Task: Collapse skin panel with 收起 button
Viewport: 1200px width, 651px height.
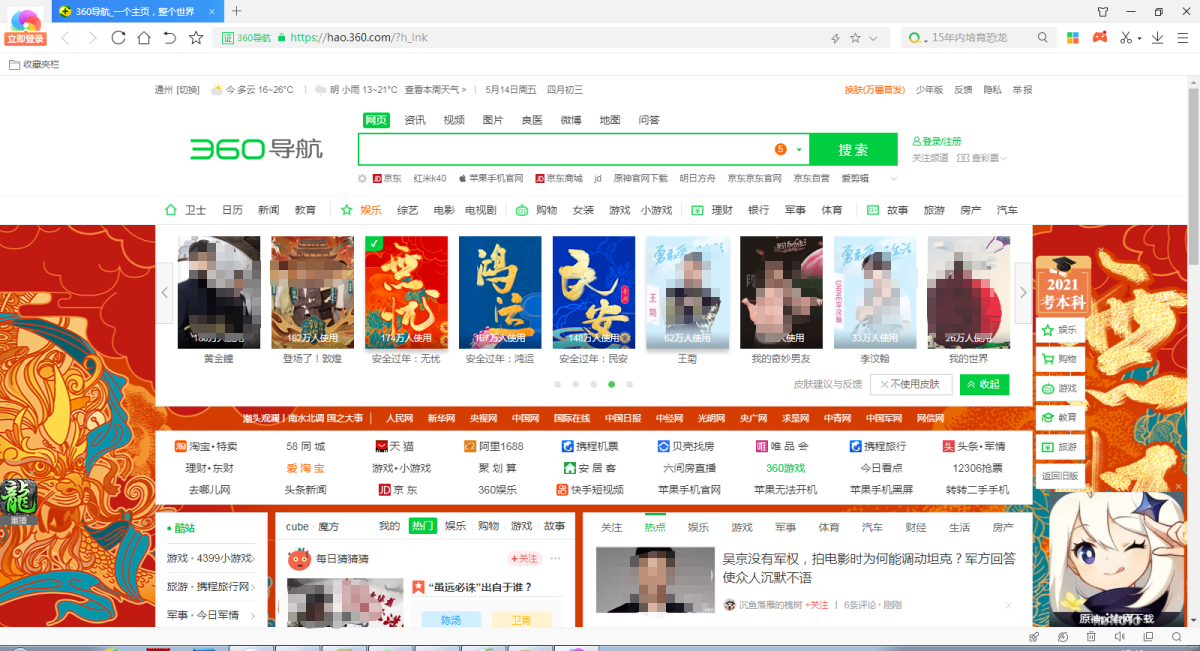Action: tap(984, 384)
